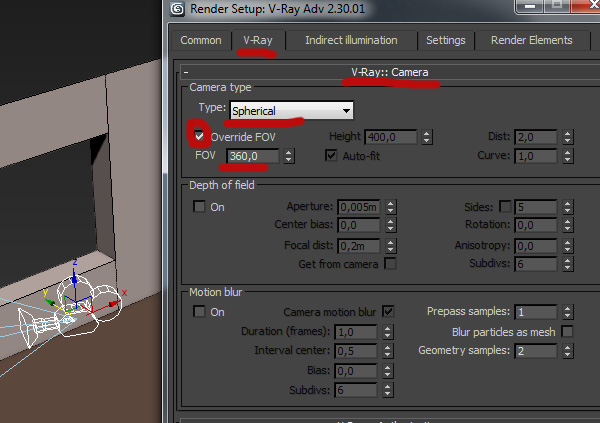
Task: Click the Prepass samples field
Action: point(535,312)
